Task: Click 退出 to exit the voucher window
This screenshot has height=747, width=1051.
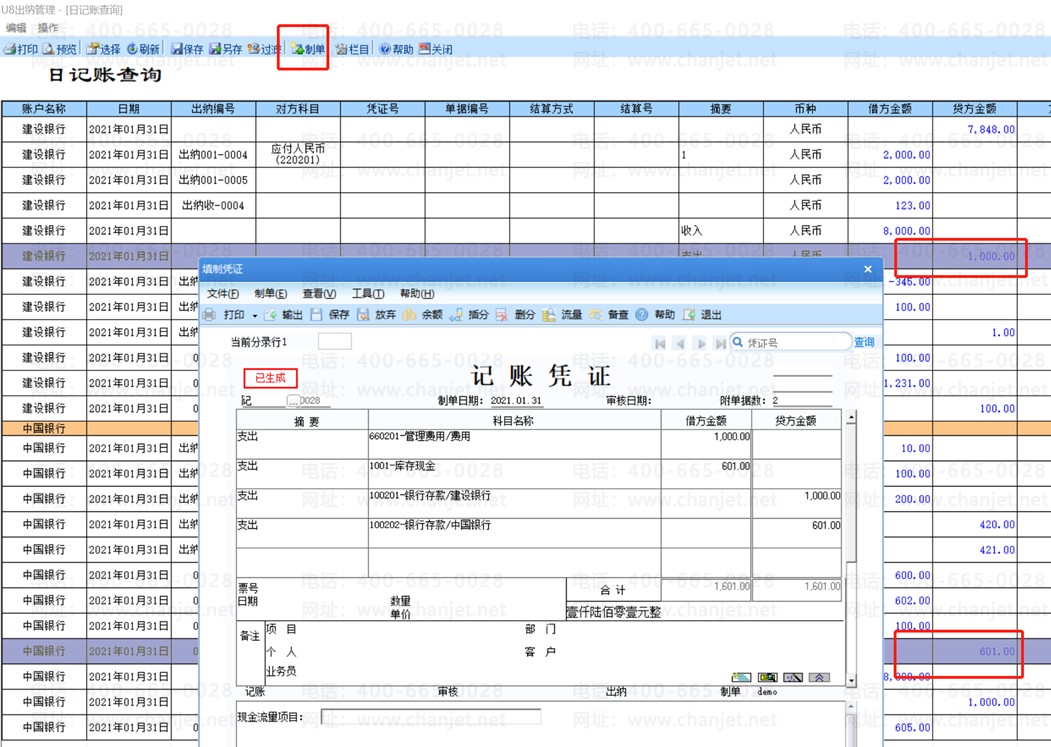Action: [702, 314]
